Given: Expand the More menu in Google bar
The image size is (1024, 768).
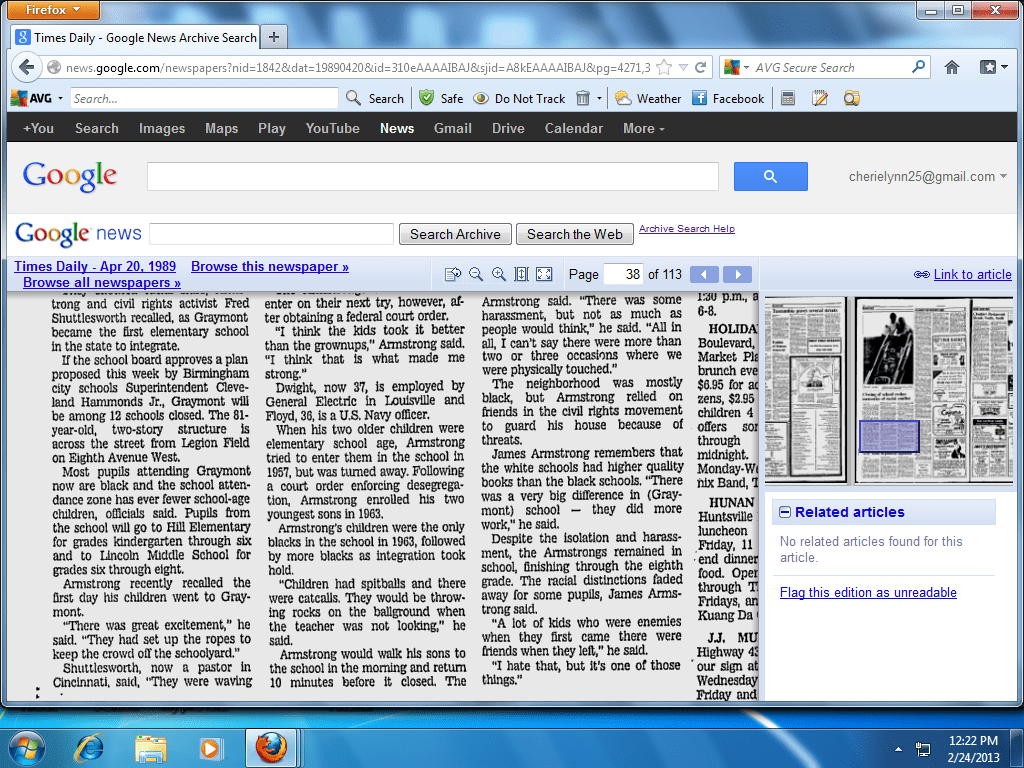Looking at the screenshot, I should pyautogui.click(x=643, y=128).
